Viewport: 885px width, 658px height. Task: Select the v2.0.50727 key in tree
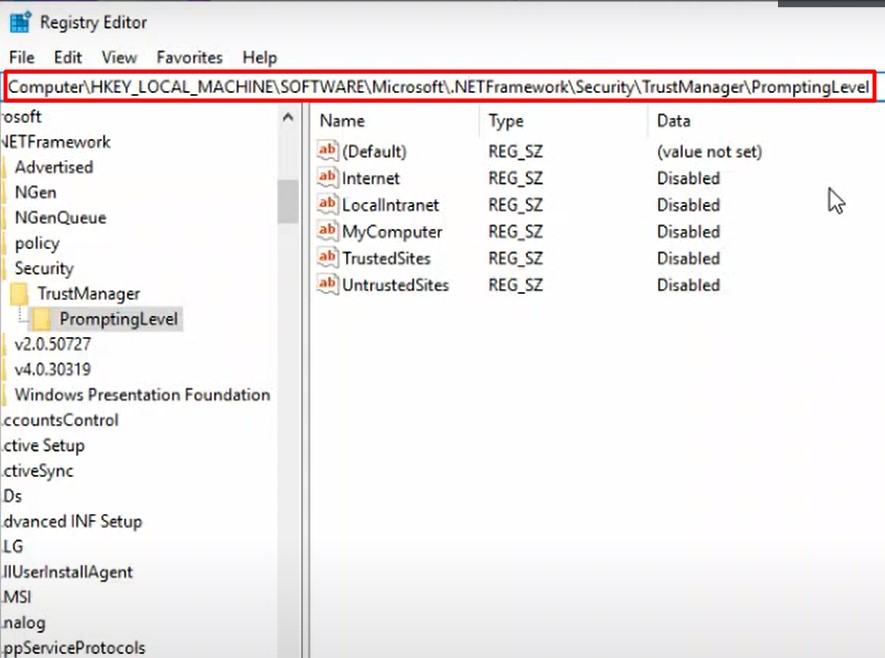tap(52, 344)
